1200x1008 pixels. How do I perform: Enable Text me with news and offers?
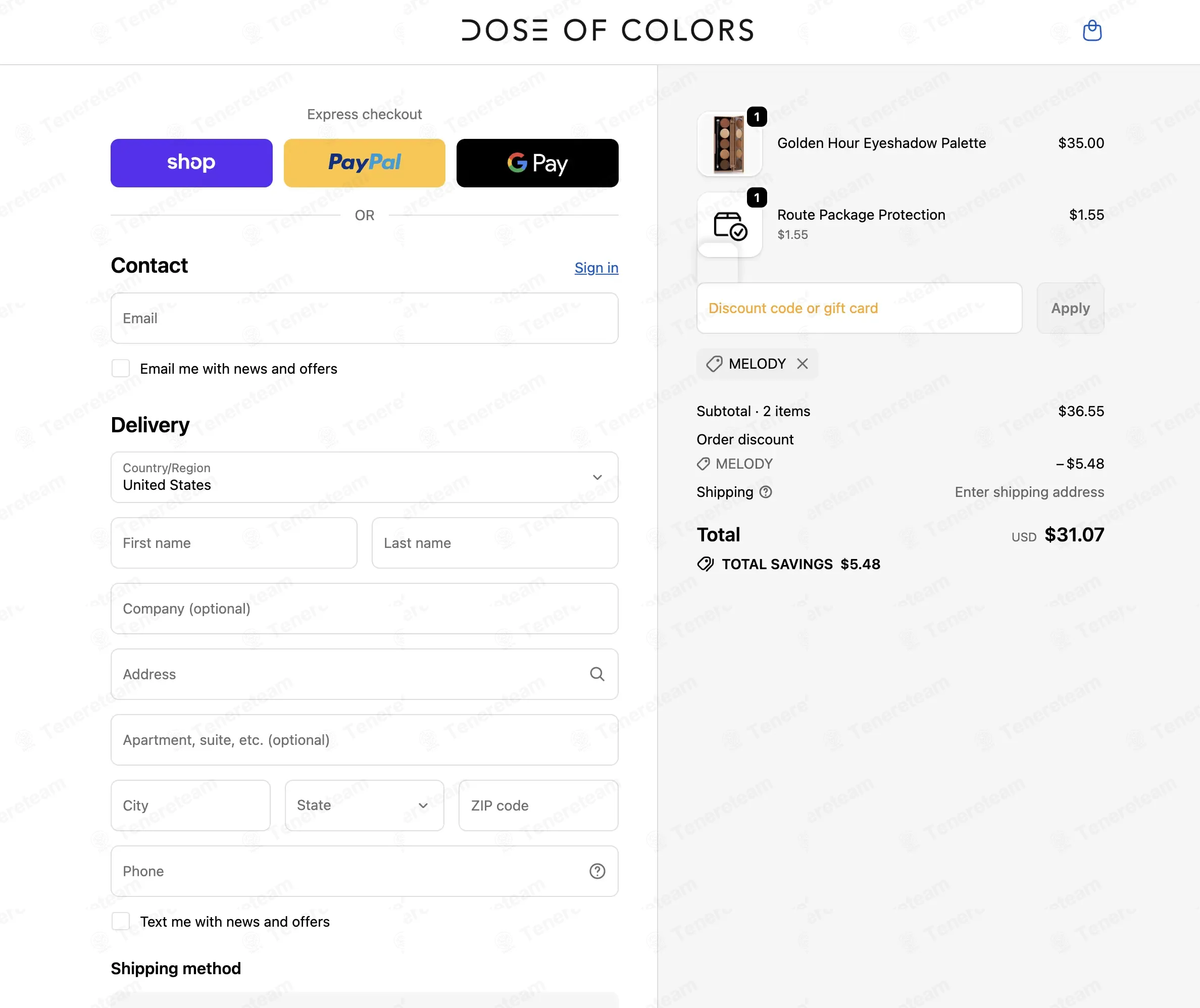[x=121, y=921]
